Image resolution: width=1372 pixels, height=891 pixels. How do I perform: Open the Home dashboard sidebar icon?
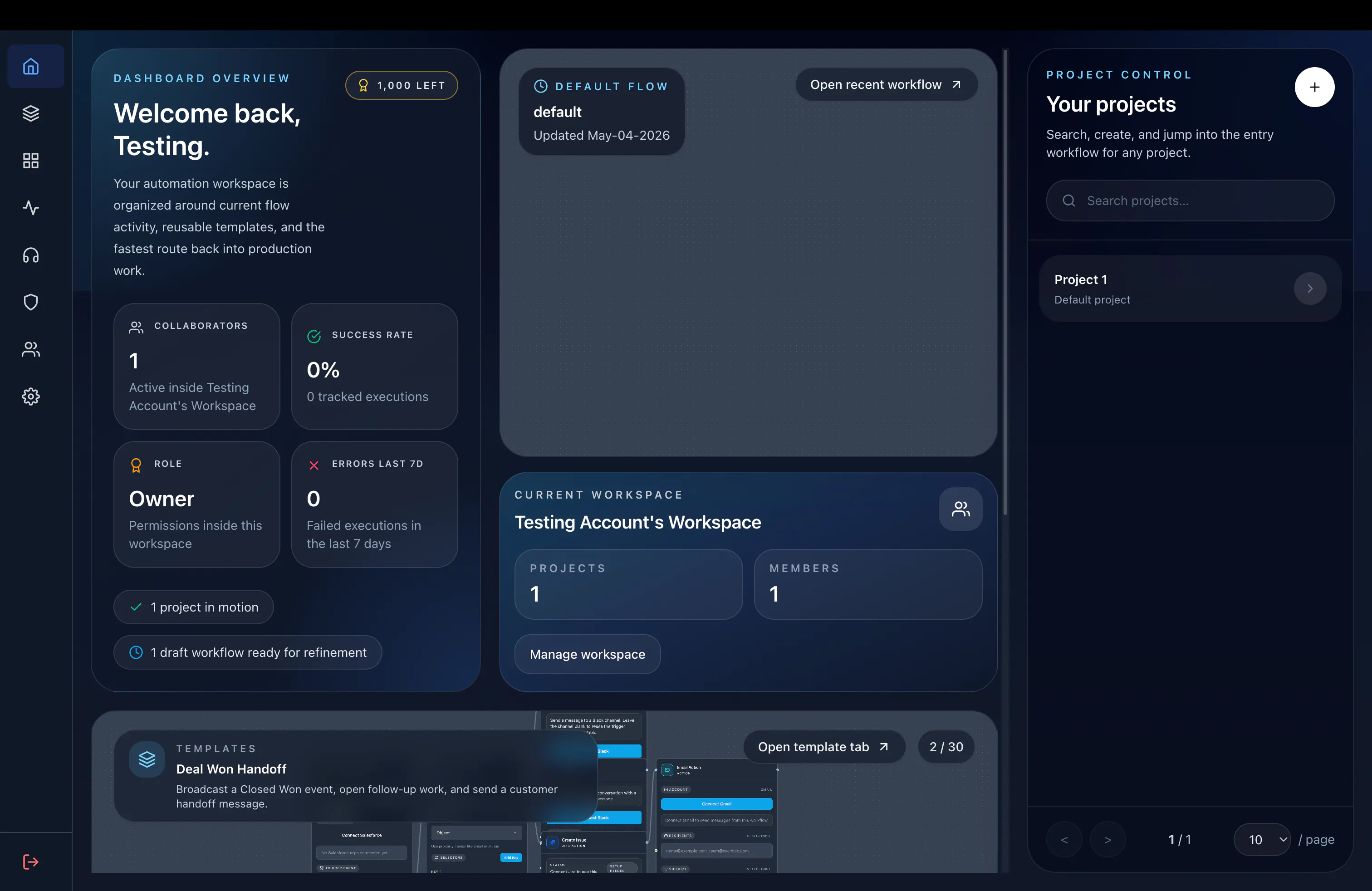(x=30, y=66)
